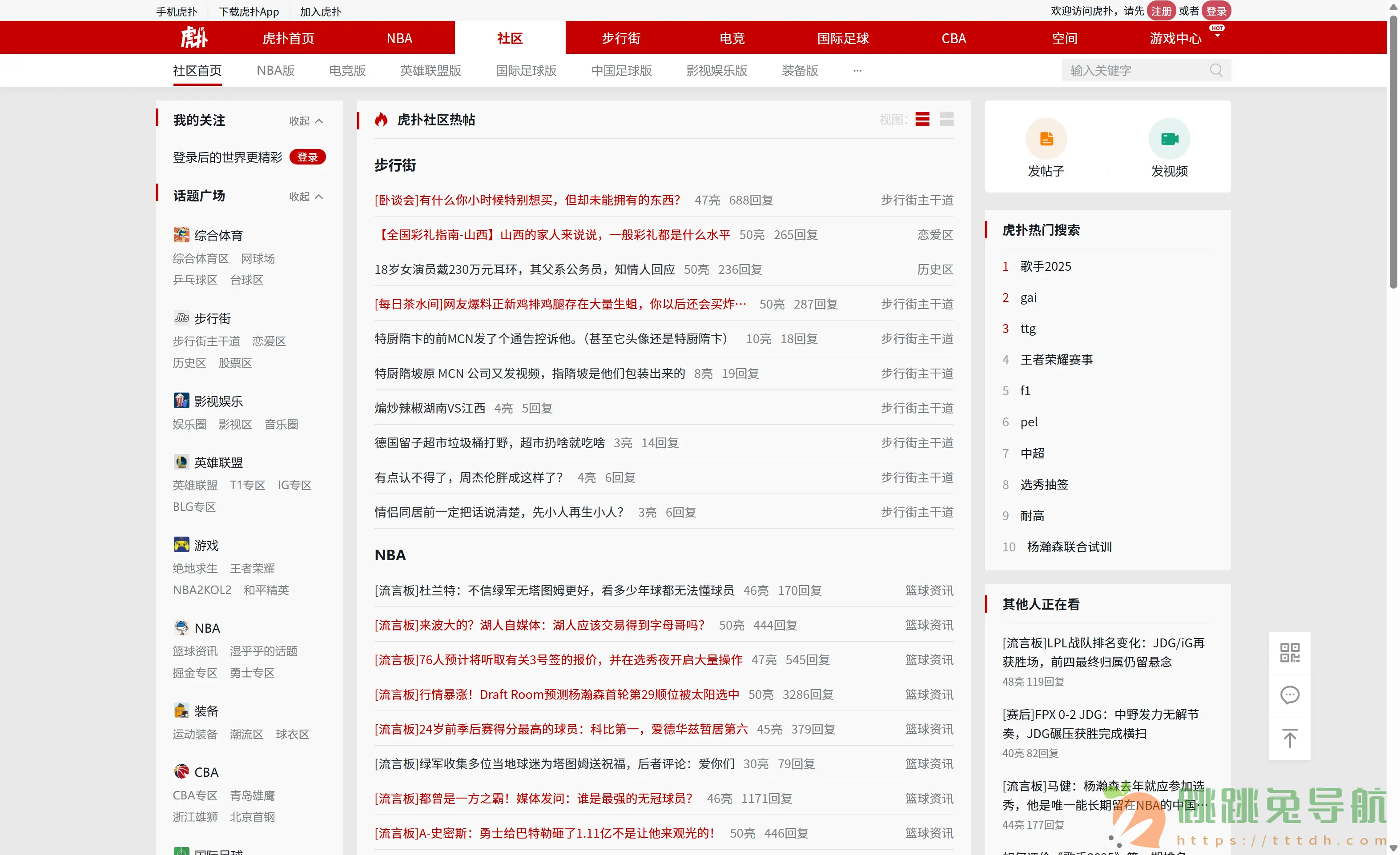Open the 18岁女演员戴230万元耳环 post

[524, 269]
